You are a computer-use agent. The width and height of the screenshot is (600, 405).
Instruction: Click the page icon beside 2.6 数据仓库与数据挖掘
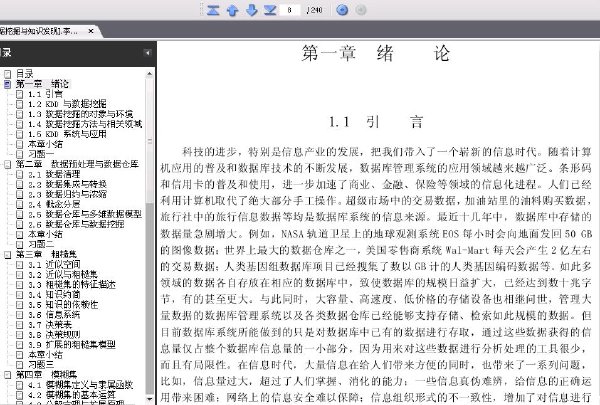click(x=20, y=224)
